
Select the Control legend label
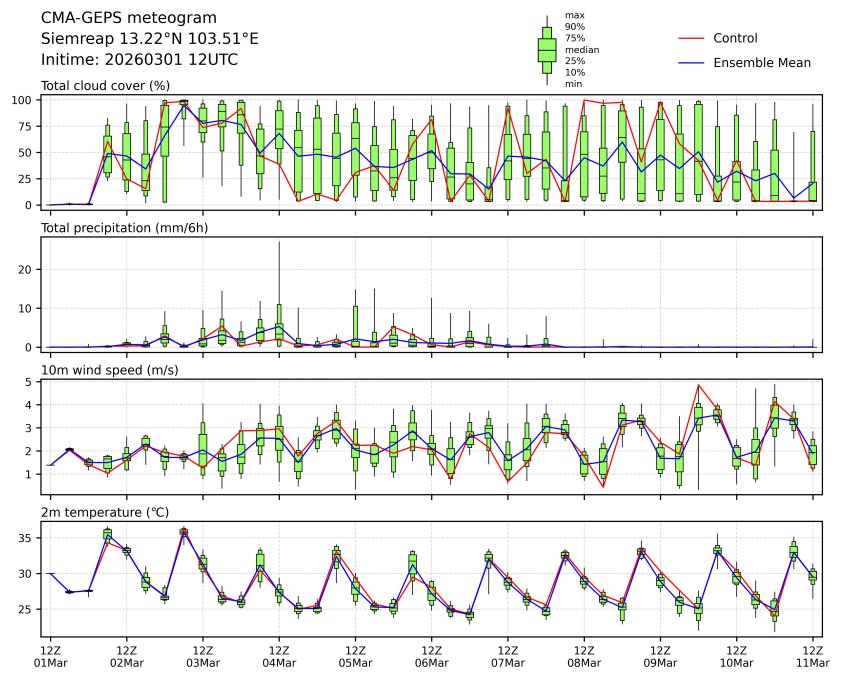735,38
